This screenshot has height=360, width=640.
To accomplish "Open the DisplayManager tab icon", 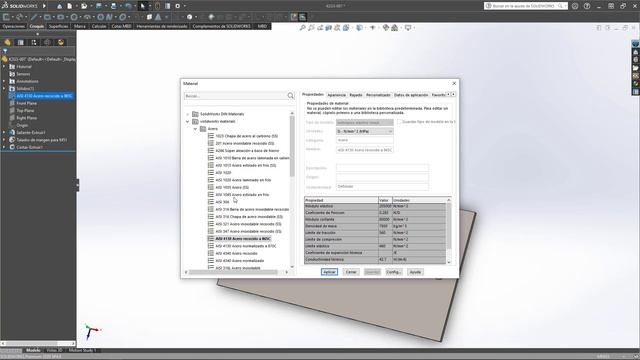I will tap(61, 42).
